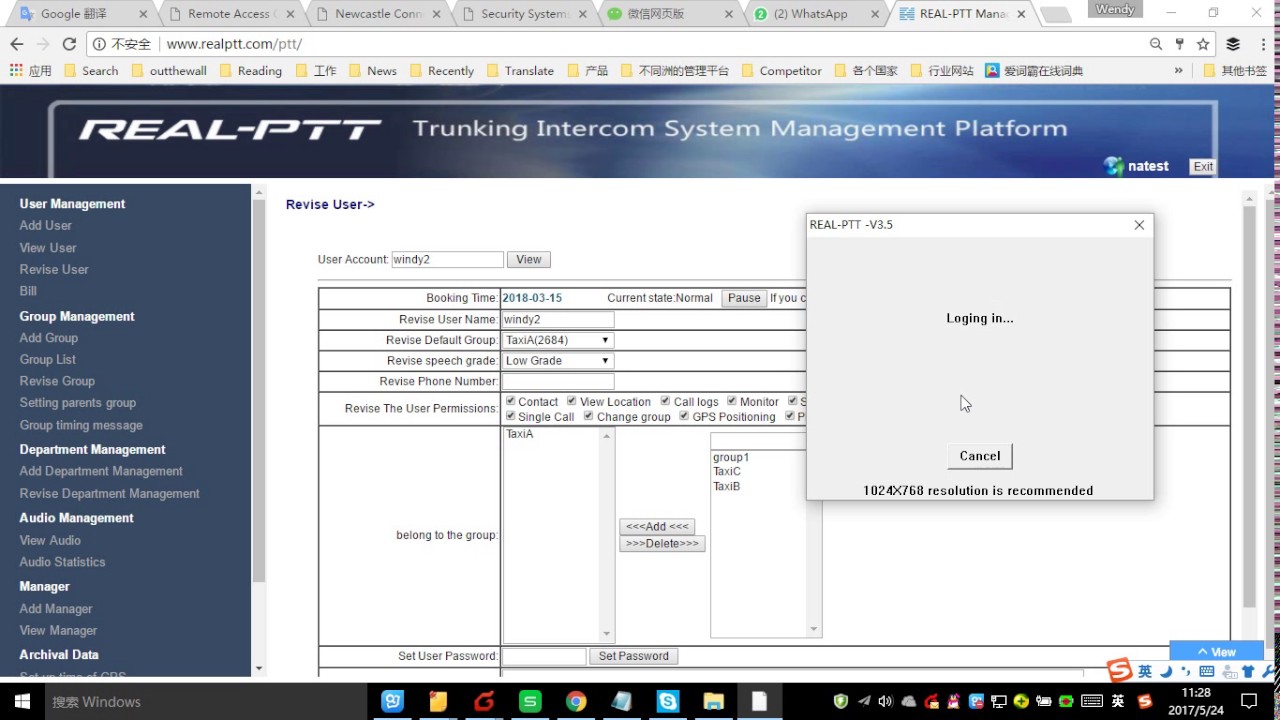This screenshot has width=1280, height=720.
Task: Toggle the View Location permission checkbox
Action: coord(572,401)
